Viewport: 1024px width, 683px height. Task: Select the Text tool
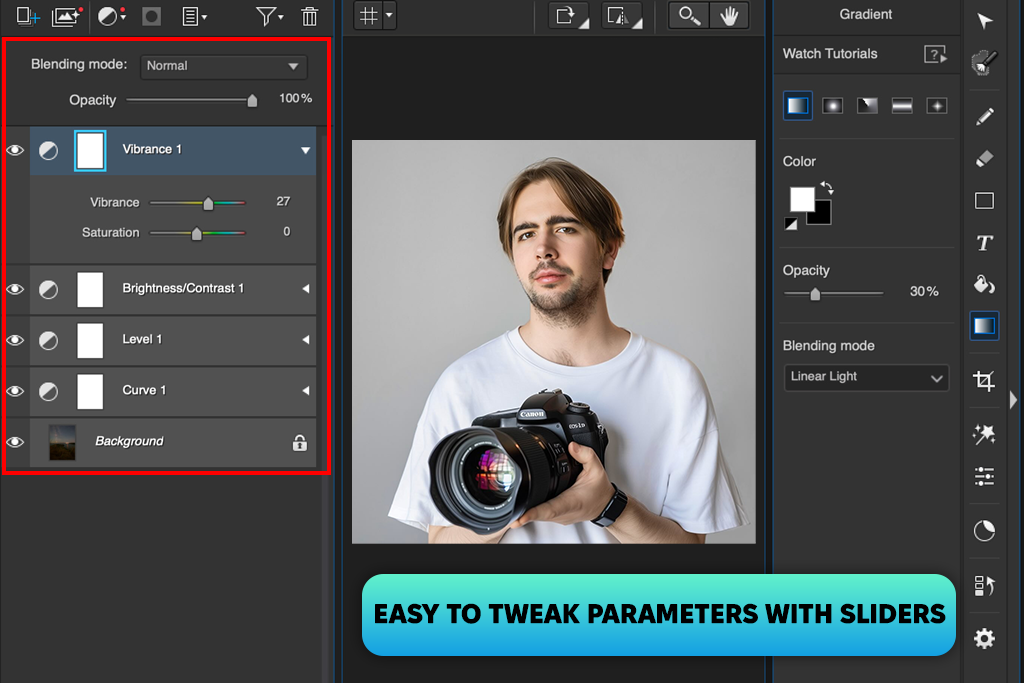pos(984,243)
